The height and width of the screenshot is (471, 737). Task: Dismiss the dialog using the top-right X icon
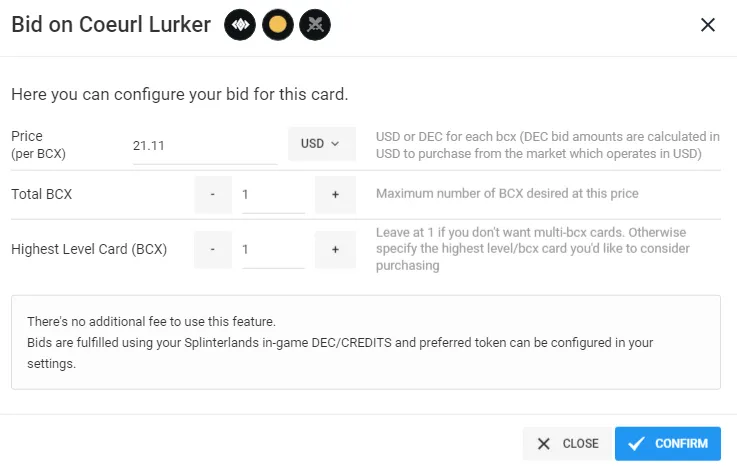pyautogui.click(x=708, y=24)
